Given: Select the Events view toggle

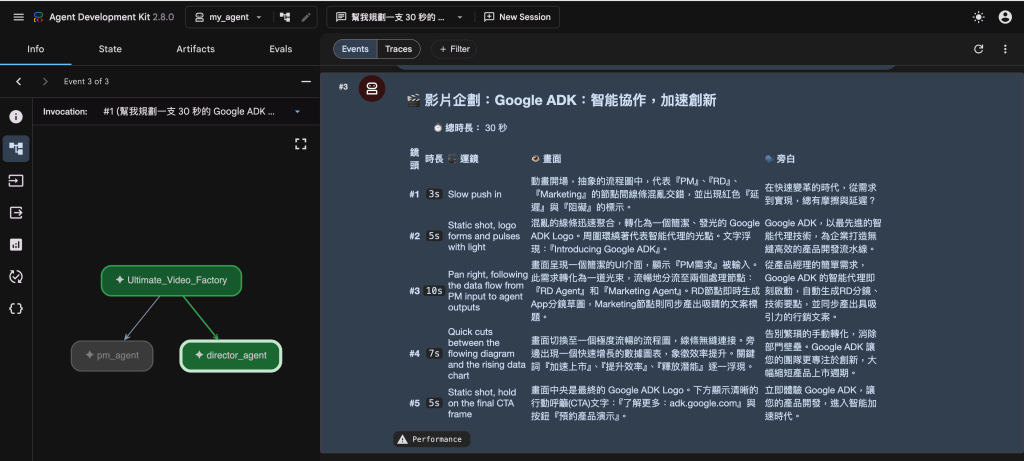Looking at the screenshot, I should [355, 49].
